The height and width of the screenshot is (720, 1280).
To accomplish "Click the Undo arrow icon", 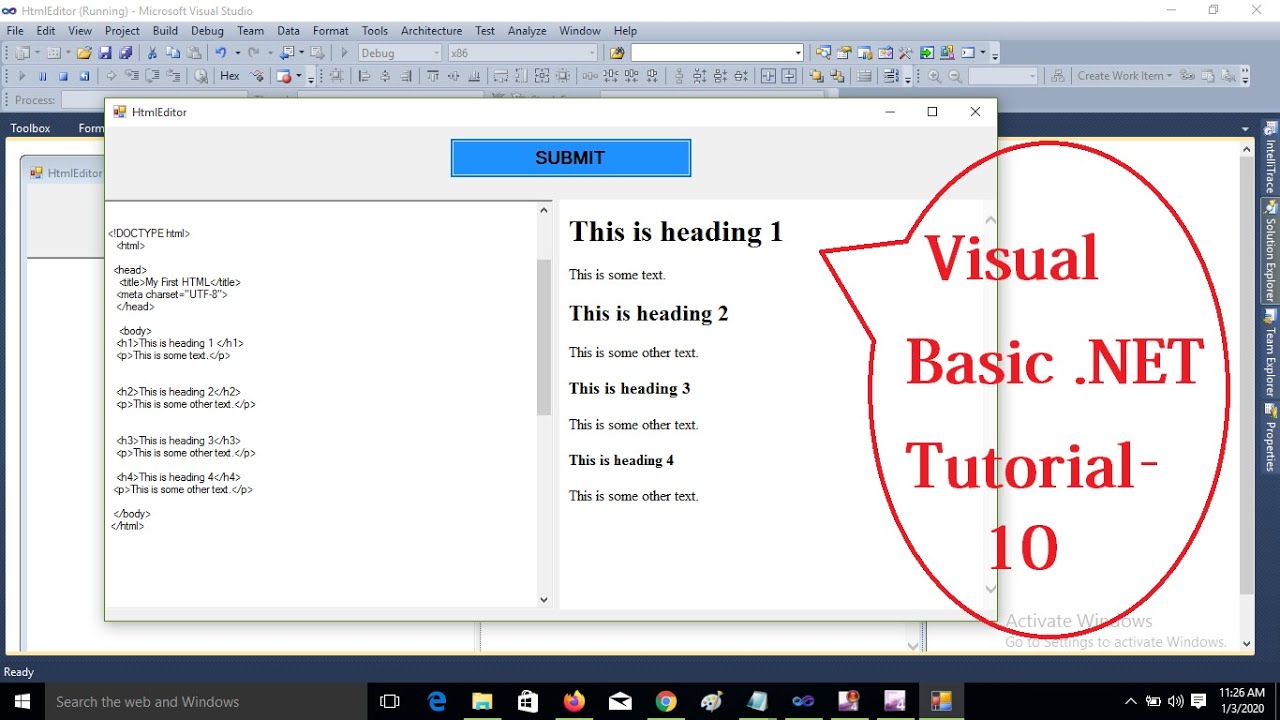I will click(x=220, y=53).
